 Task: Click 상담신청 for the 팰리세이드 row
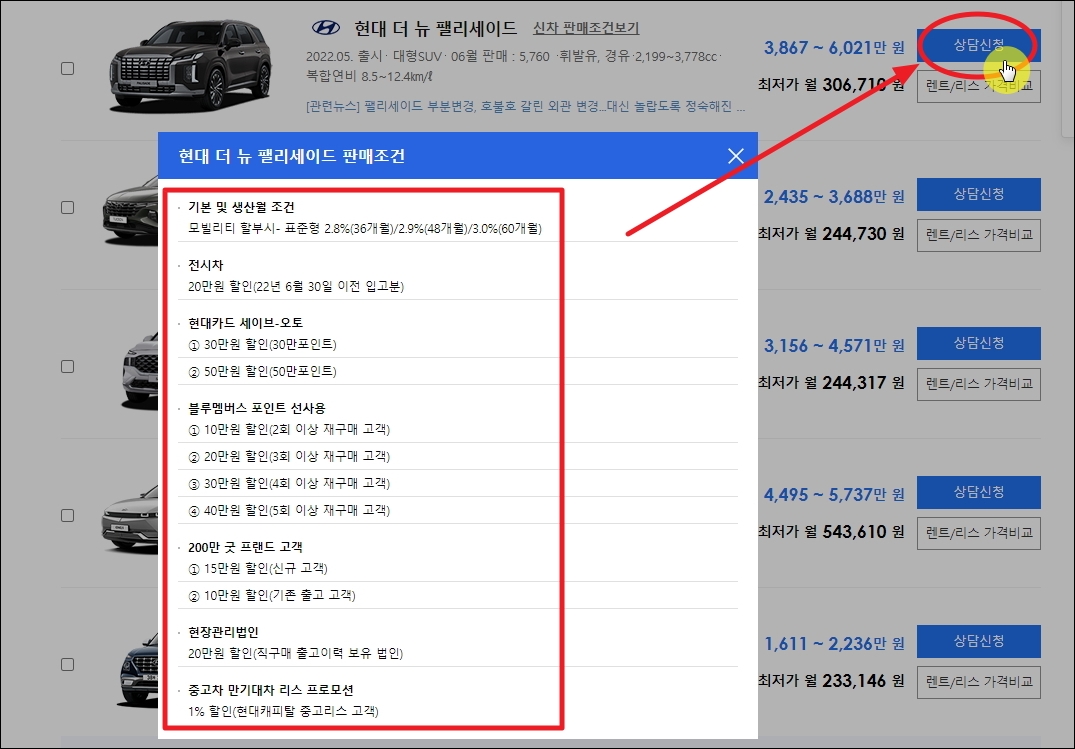[x=978, y=45]
